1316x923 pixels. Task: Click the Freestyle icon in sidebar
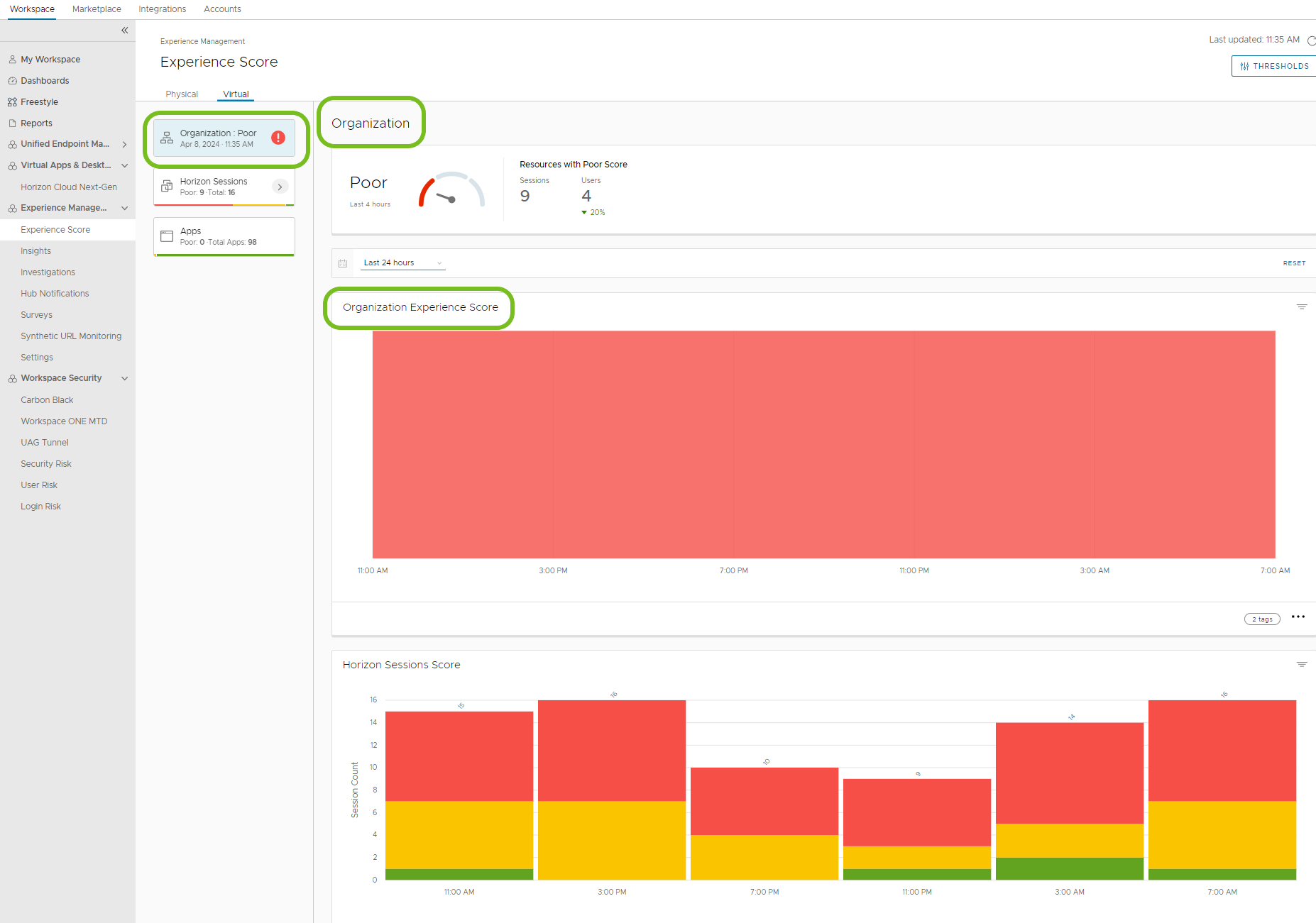point(12,102)
